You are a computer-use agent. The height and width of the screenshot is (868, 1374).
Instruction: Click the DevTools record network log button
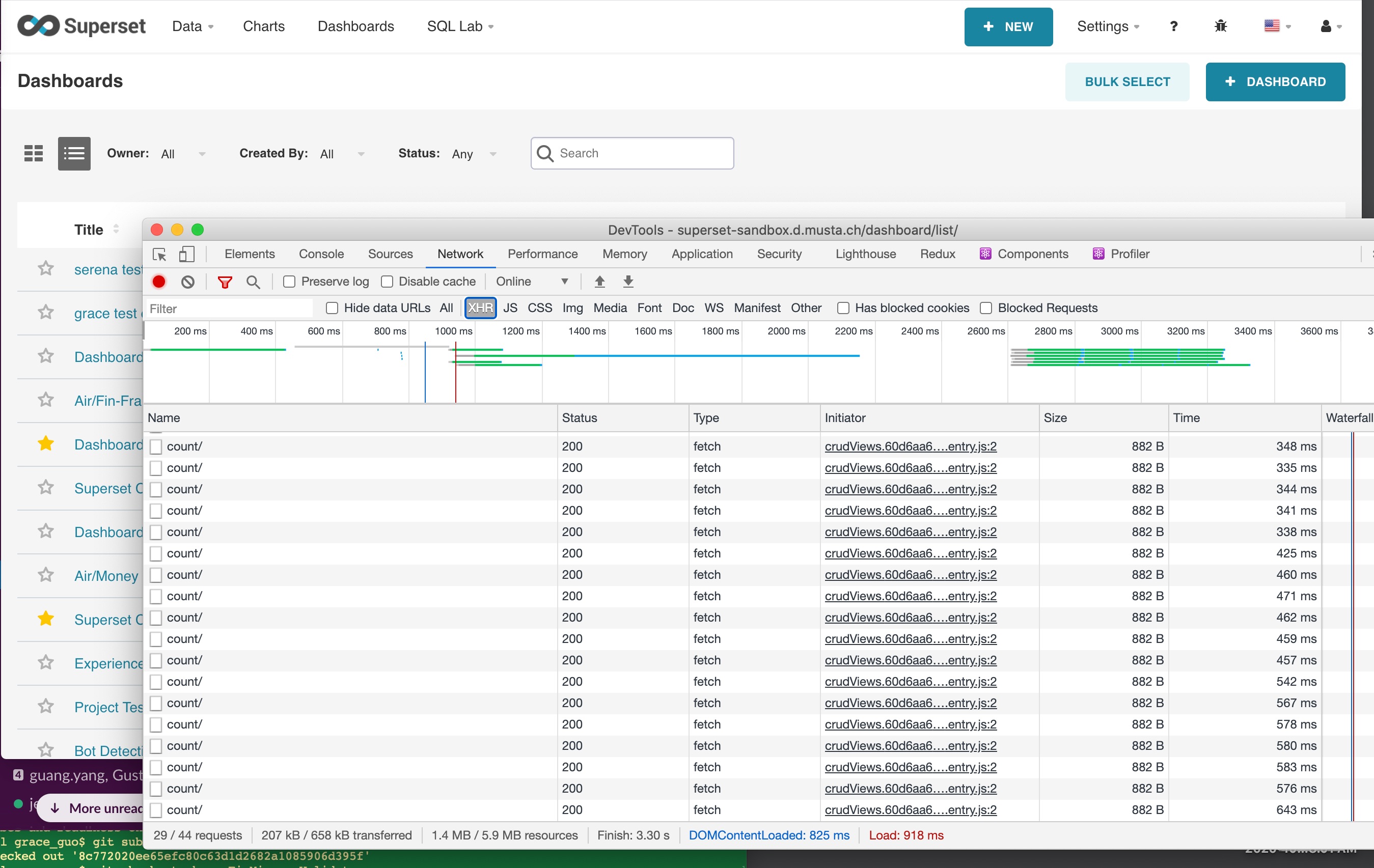[x=159, y=282]
